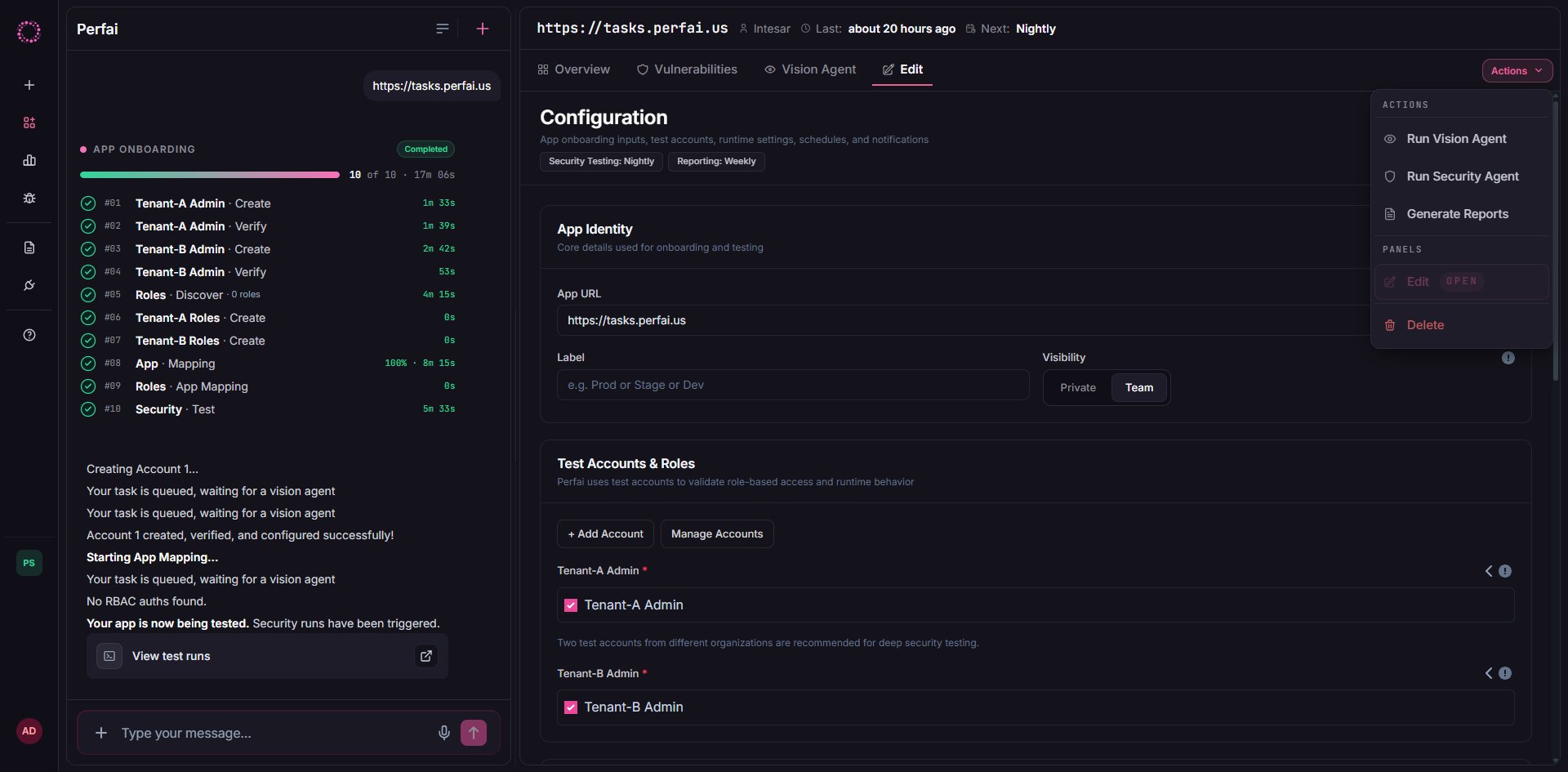
Task: Open the document icon in sidebar
Action: click(29, 248)
